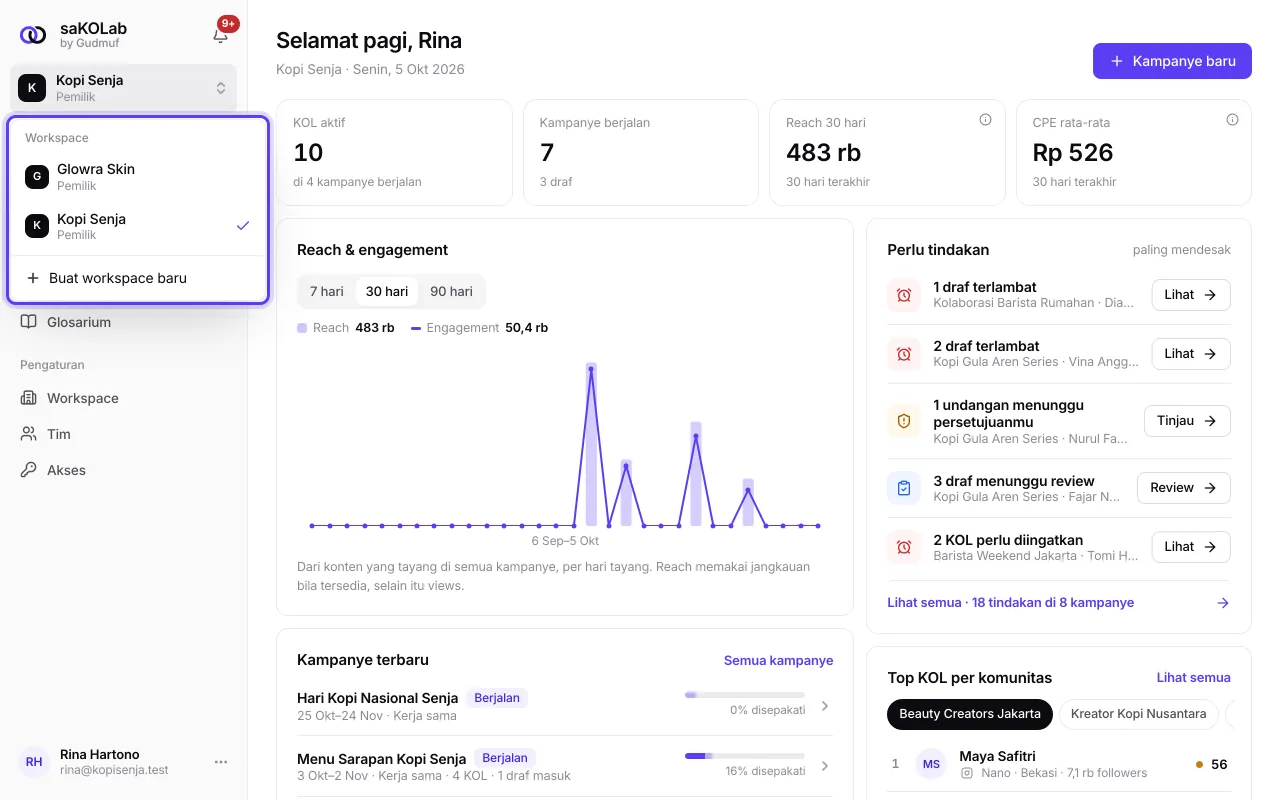Screen dimensions: 1280x800
Task: Show info for Reach 30 hari
Action: click(x=985, y=120)
